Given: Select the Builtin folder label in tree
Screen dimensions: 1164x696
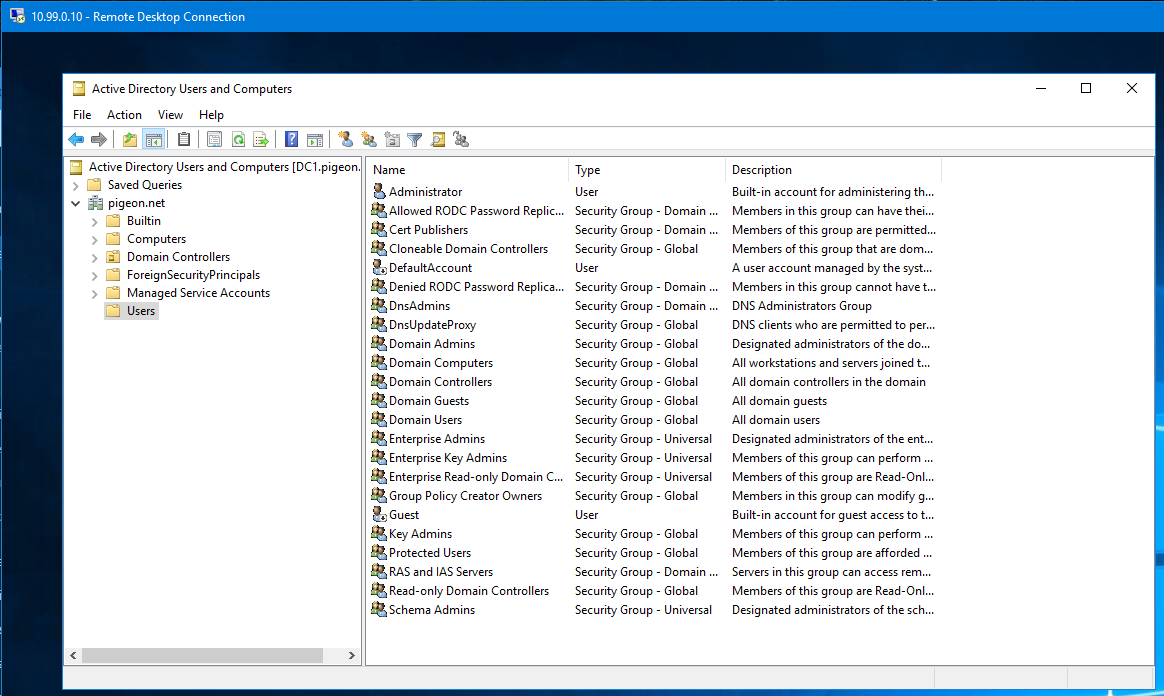Looking at the screenshot, I should coord(143,220).
